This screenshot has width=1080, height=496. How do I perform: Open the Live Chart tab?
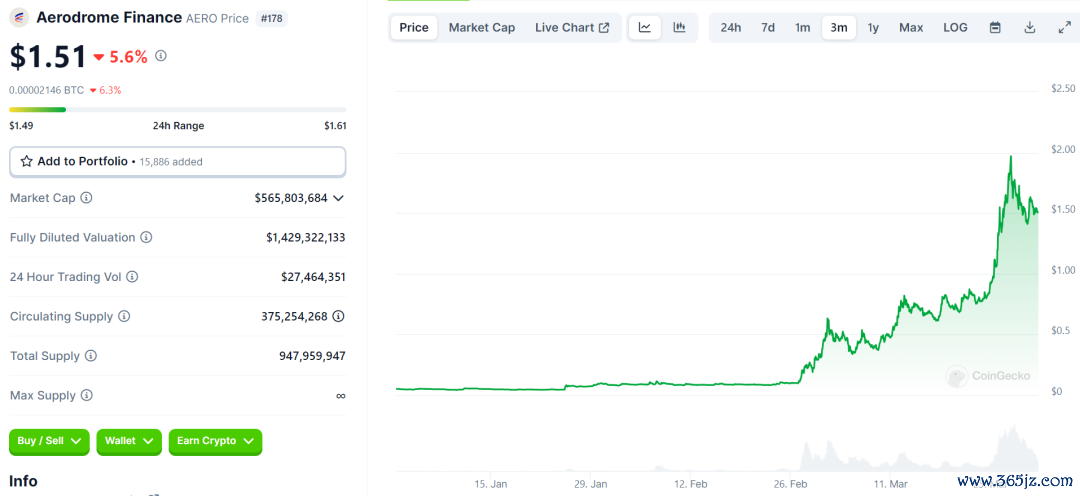point(572,28)
